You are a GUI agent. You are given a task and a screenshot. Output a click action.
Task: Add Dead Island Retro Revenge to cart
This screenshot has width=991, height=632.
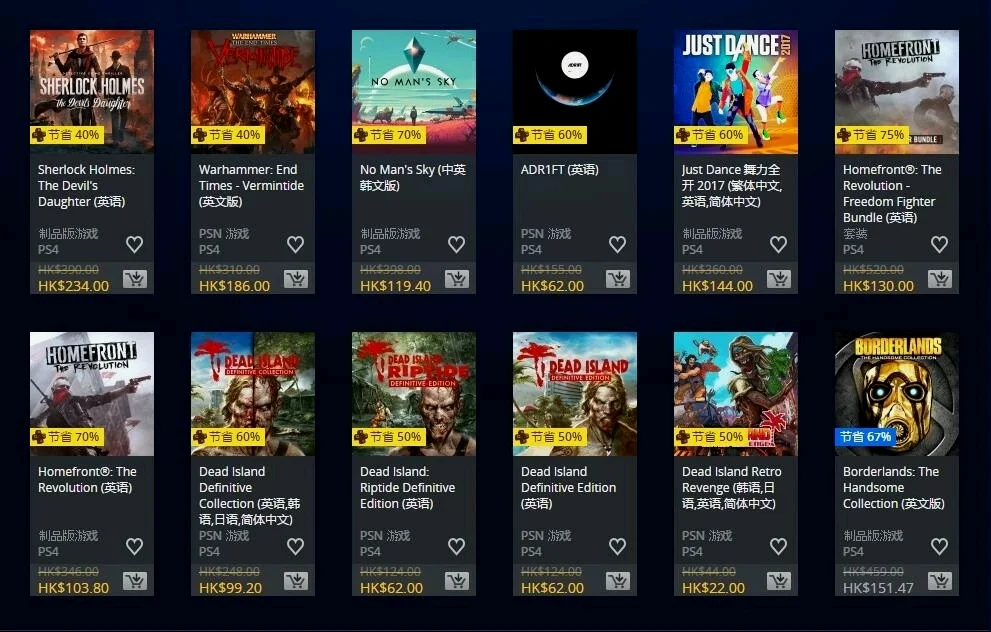[779, 581]
